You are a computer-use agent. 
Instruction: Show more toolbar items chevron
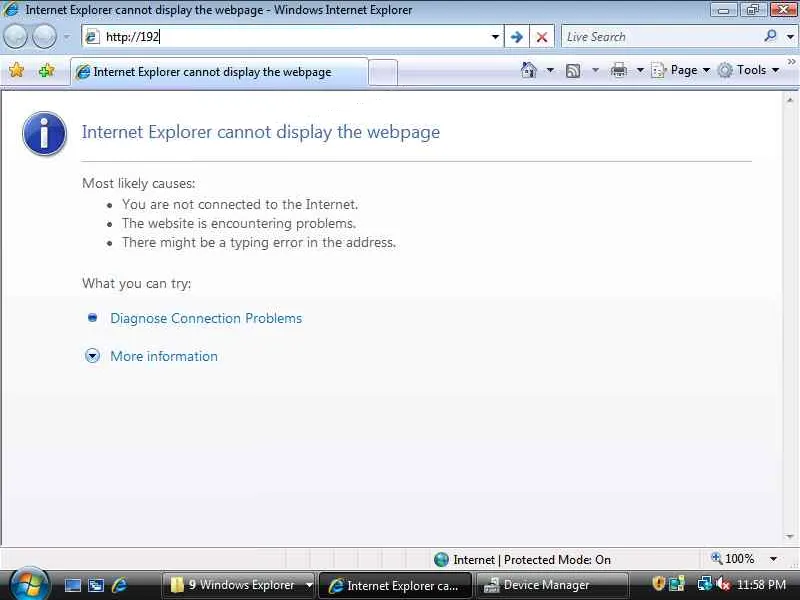[791, 62]
